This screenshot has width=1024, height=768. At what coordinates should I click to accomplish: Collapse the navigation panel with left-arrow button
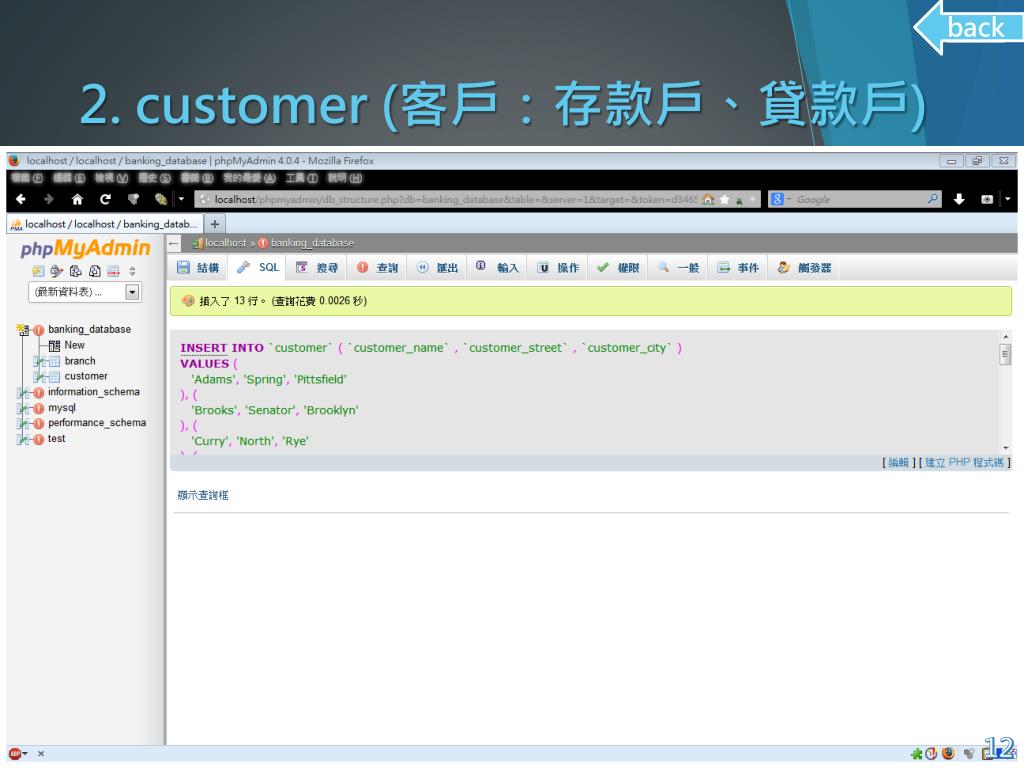(174, 243)
